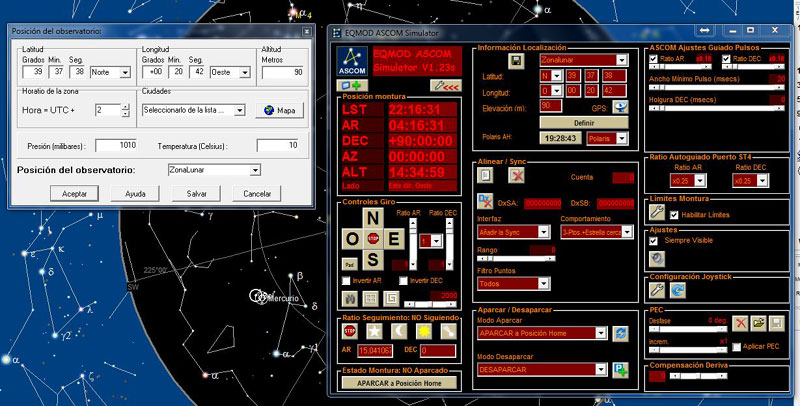Click the Presión (milibares) input field
Image resolution: width=800 pixels, height=406 pixels.
tap(115, 145)
